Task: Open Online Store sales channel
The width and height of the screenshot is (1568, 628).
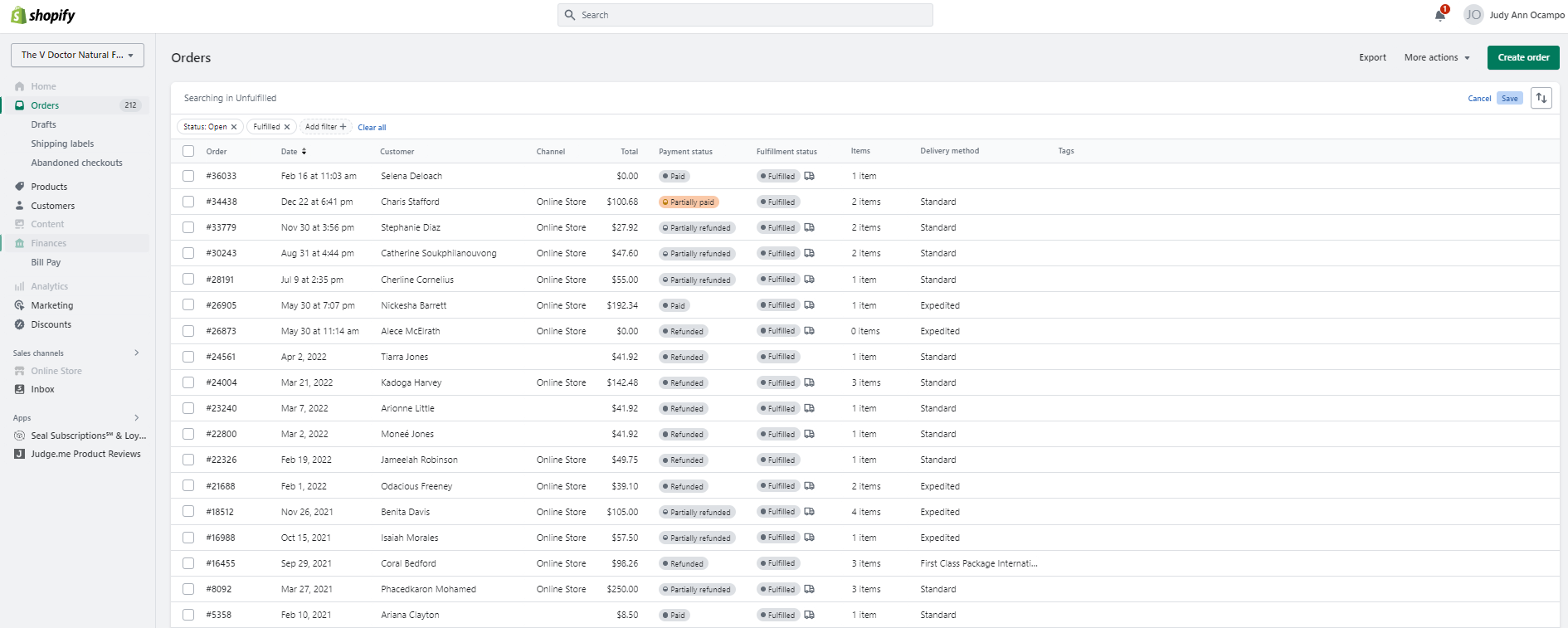Action: click(x=56, y=371)
